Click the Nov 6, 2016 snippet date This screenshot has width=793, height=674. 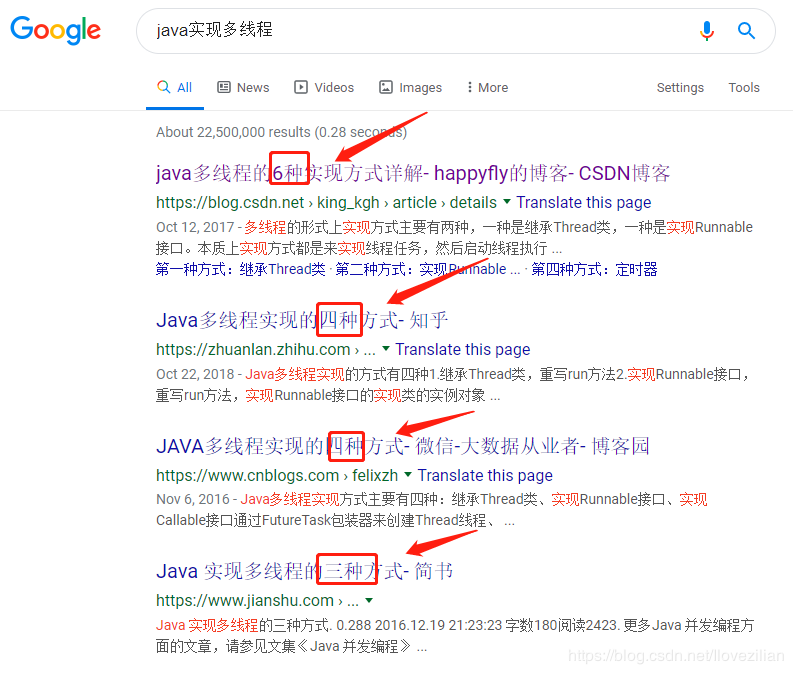pyautogui.click(x=193, y=499)
